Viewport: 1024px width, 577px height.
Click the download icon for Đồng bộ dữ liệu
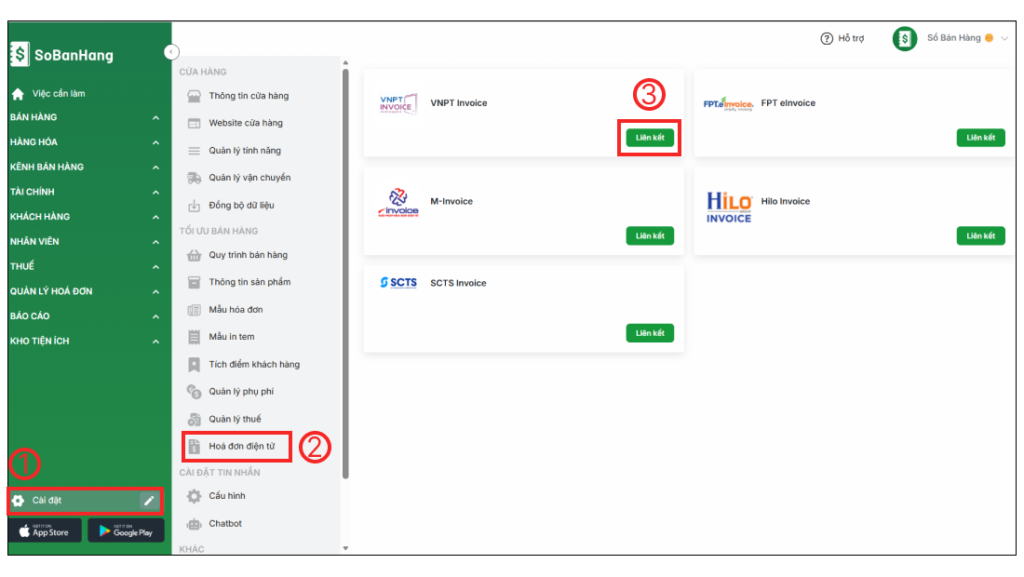point(194,205)
